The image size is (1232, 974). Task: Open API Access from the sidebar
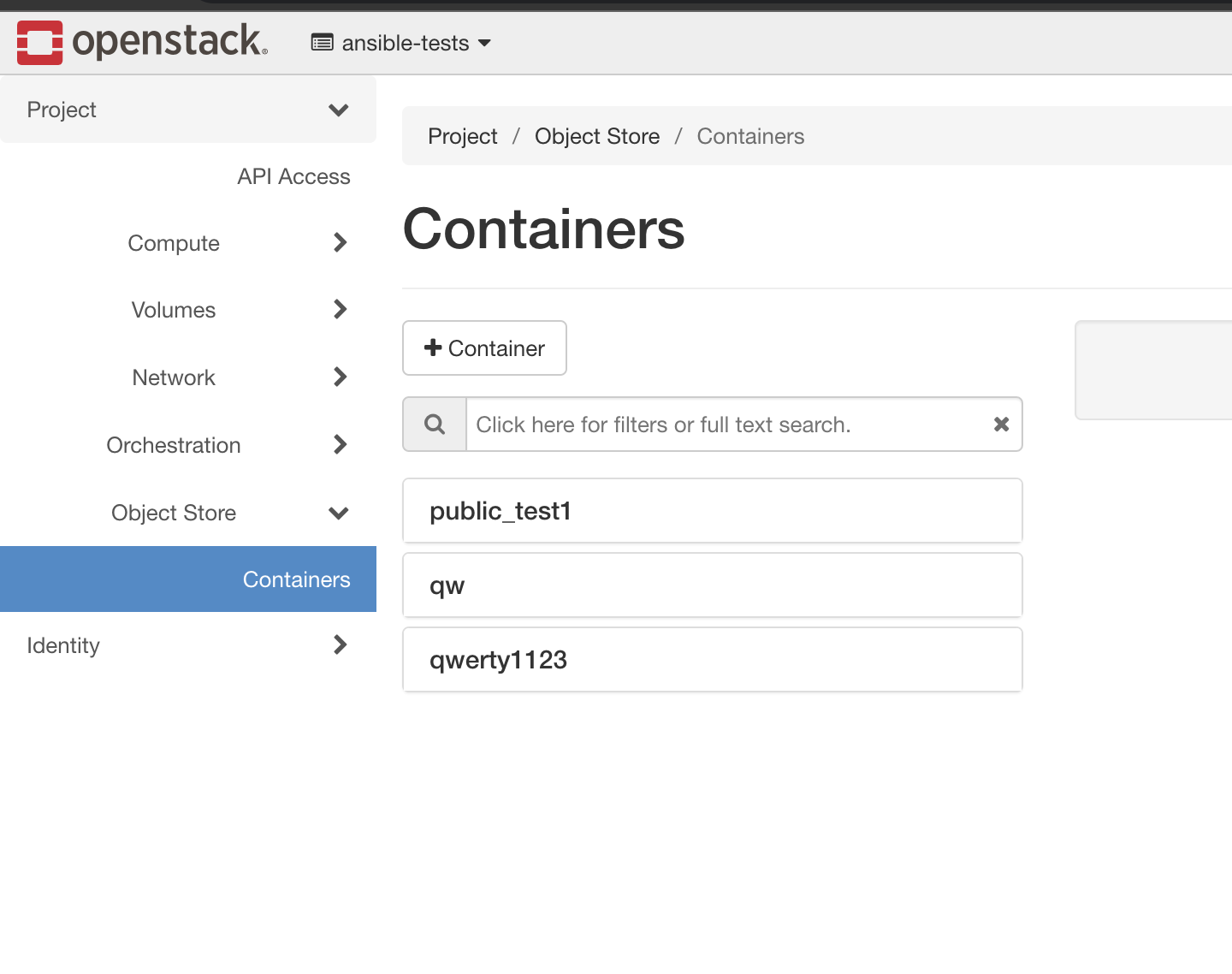coord(293,176)
